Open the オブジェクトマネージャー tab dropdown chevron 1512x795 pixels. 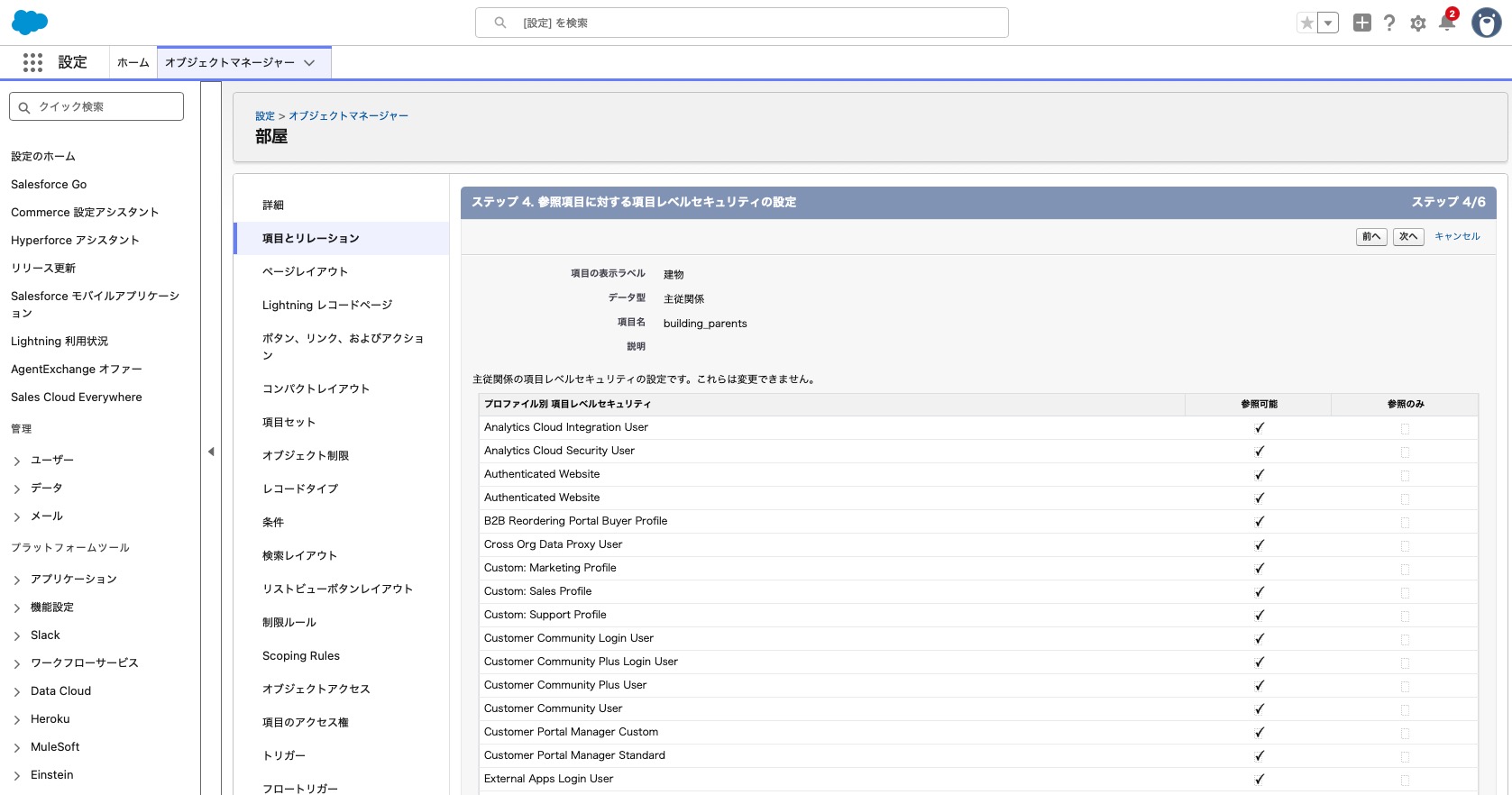[x=309, y=63]
